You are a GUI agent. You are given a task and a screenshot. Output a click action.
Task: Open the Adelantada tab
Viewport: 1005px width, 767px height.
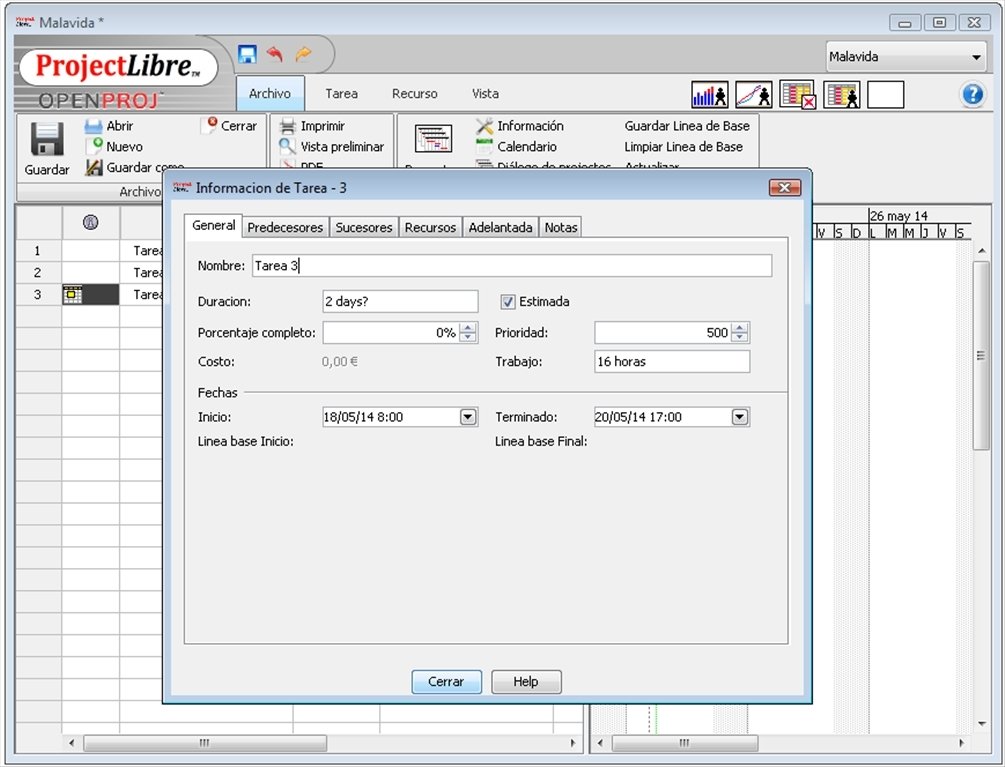click(501, 227)
